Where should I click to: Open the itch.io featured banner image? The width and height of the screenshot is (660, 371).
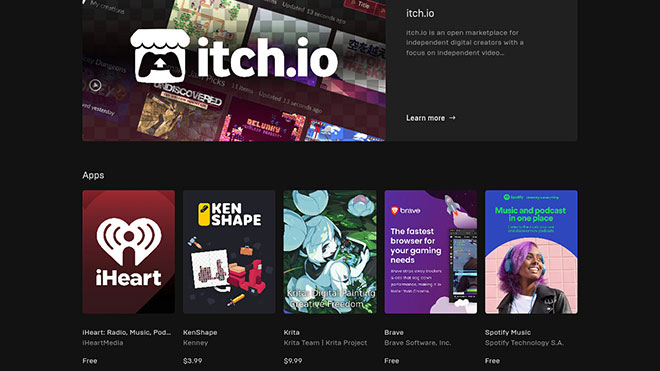(234, 70)
